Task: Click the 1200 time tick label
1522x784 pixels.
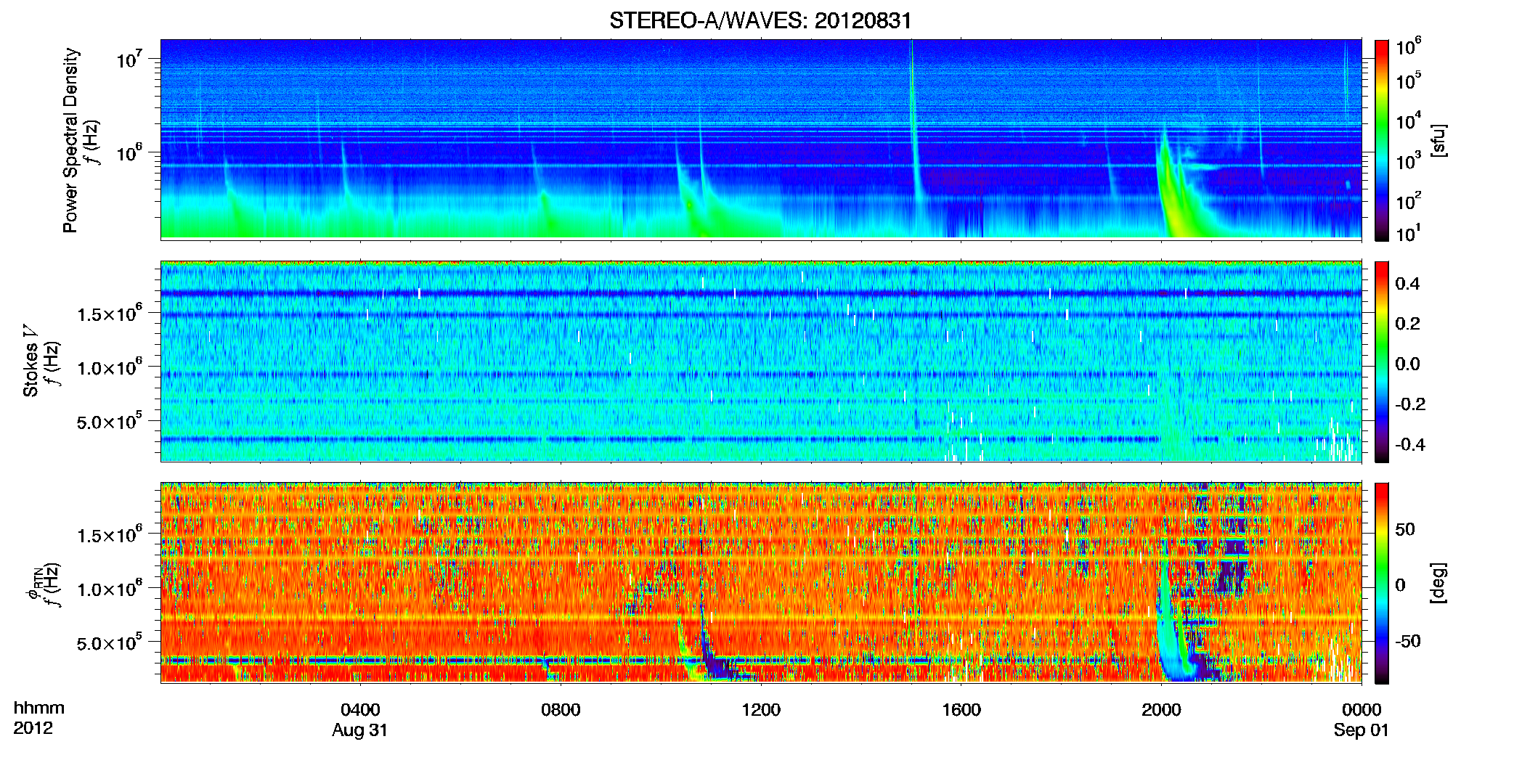Action: [x=761, y=709]
